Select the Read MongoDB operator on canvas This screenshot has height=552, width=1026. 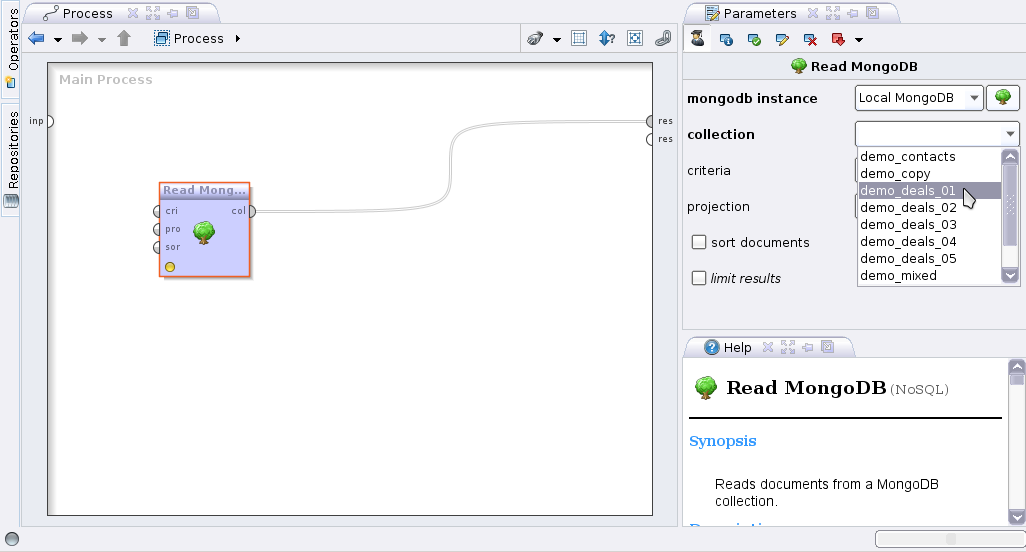click(x=204, y=230)
